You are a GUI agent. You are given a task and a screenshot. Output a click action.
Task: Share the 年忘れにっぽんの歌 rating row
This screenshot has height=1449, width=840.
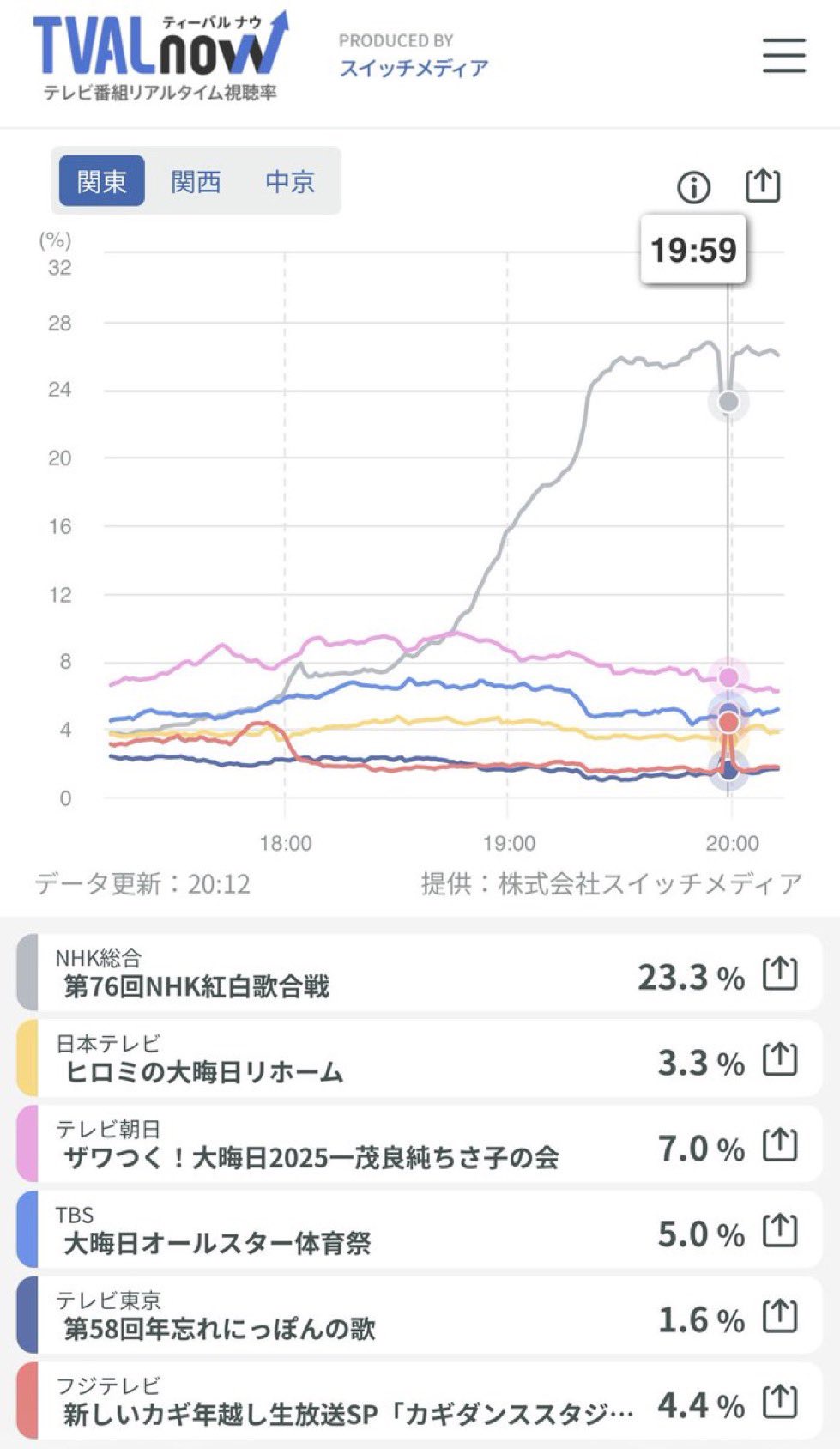click(x=780, y=1317)
